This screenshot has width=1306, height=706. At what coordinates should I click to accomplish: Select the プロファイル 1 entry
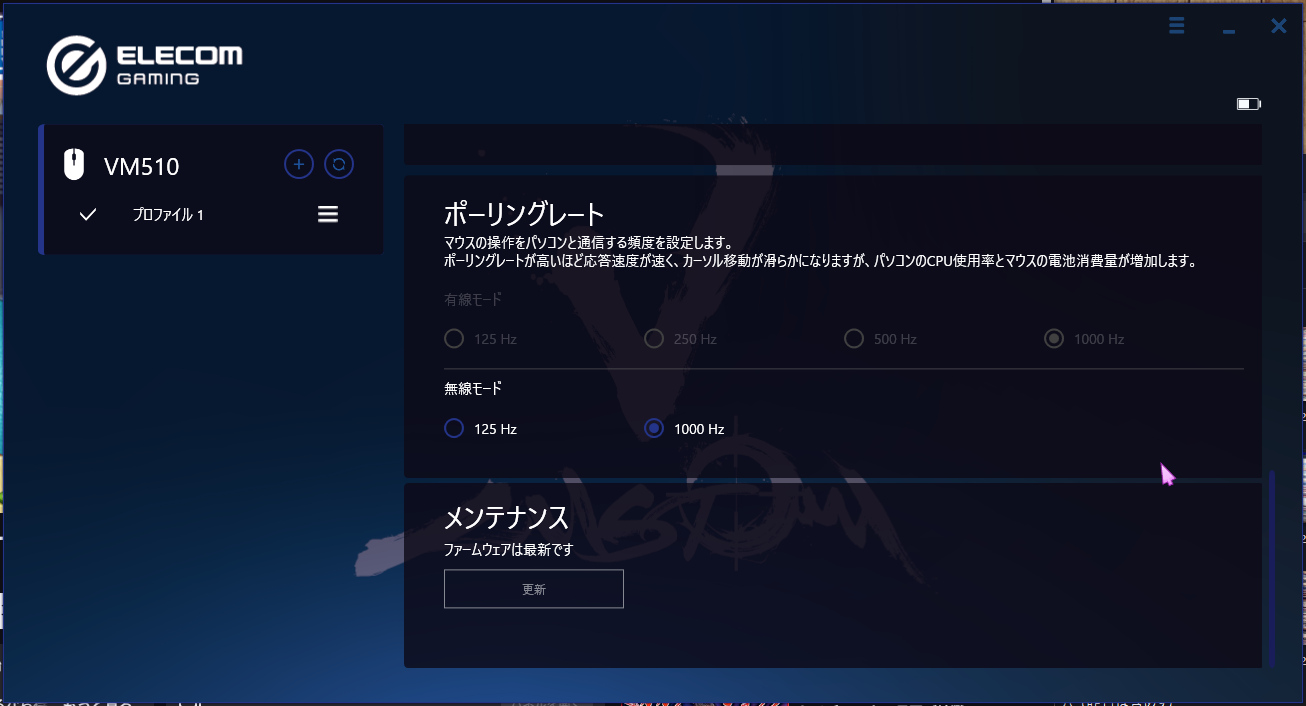pyautogui.click(x=170, y=214)
